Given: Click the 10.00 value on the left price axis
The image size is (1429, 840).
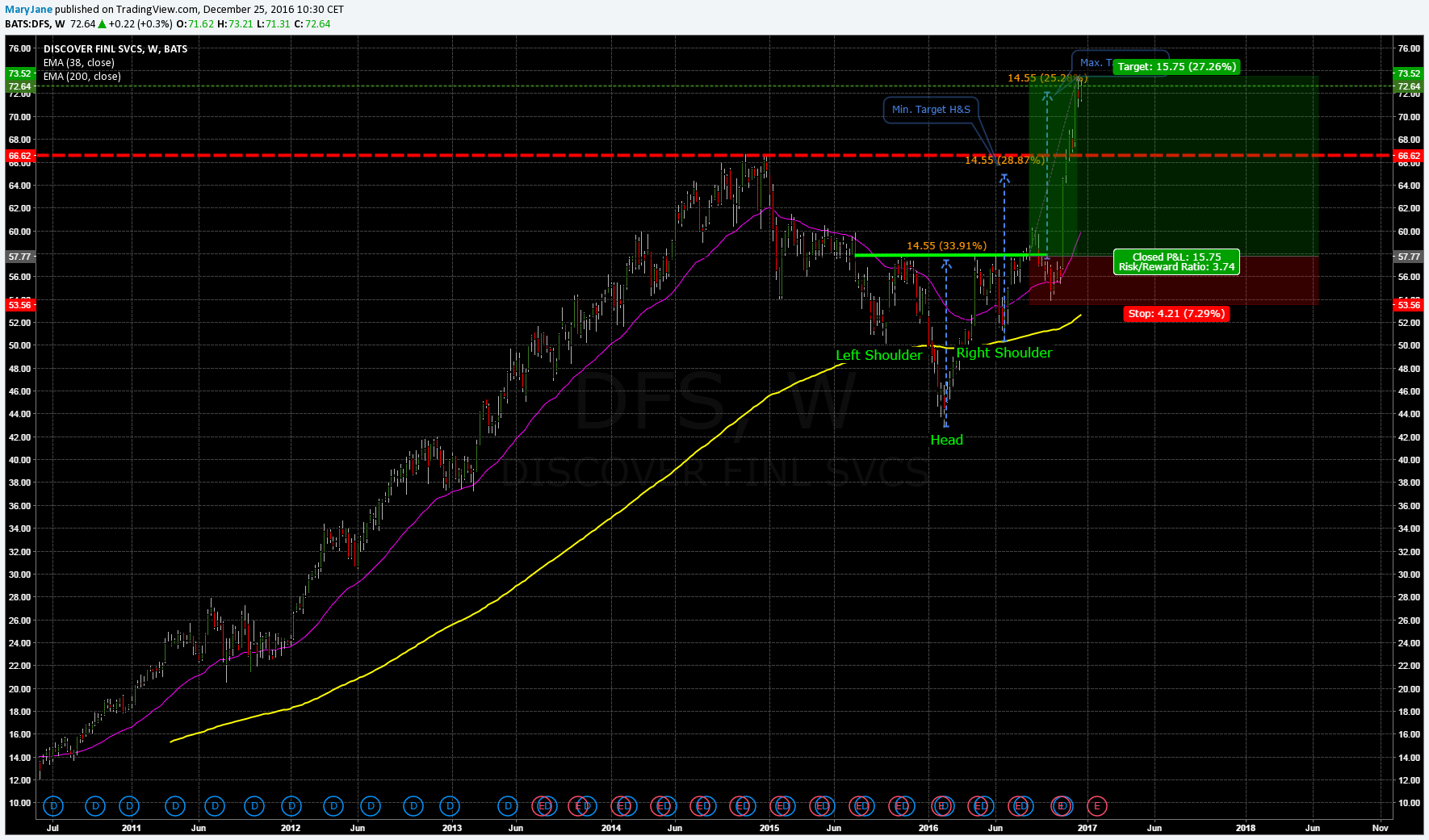Looking at the screenshot, I should pos(19,803).
